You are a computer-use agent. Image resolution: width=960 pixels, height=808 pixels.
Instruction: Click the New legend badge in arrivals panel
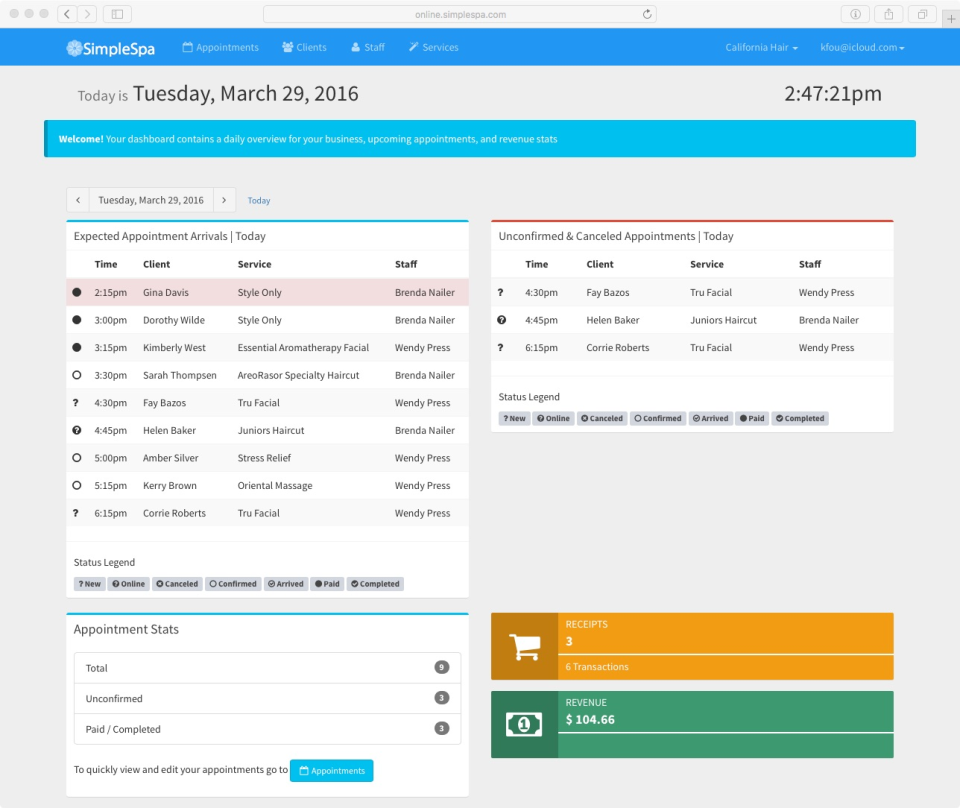pos(89,584)
